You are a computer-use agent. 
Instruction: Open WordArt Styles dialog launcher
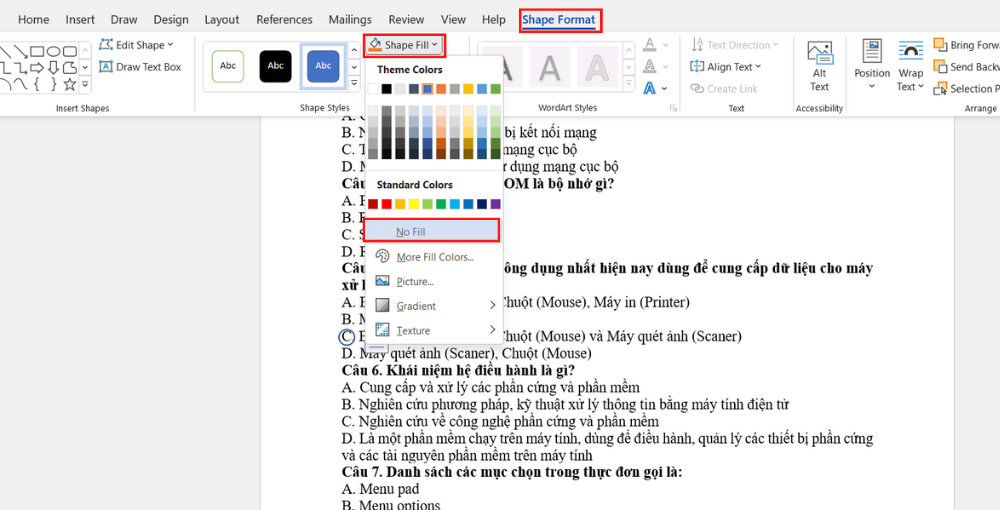coord(673,108)
